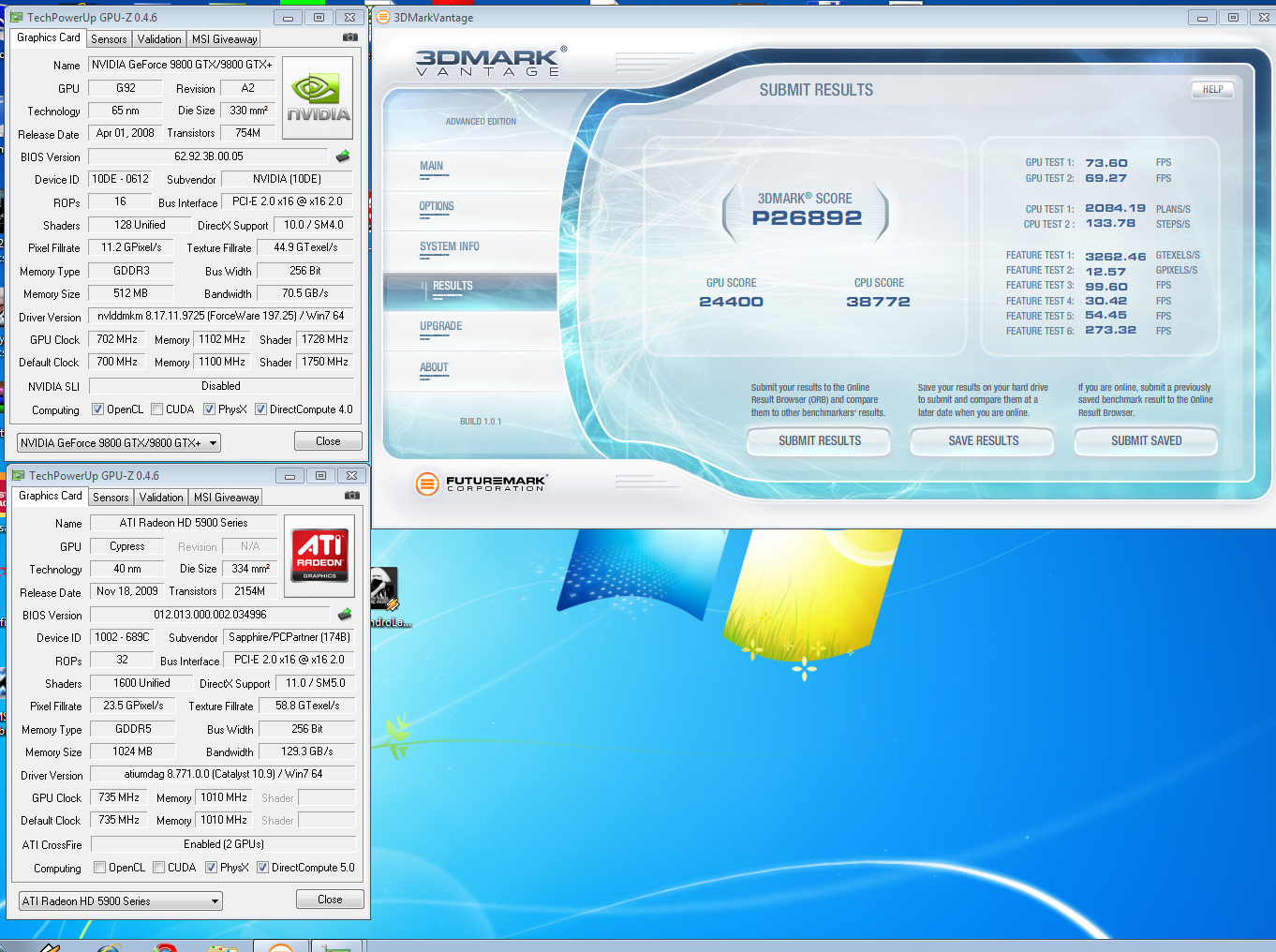The width and height of the screenshot is (1276, 952).
Task: Click the SUBMIT SAVED button
Action: [x=1146, y=441]
